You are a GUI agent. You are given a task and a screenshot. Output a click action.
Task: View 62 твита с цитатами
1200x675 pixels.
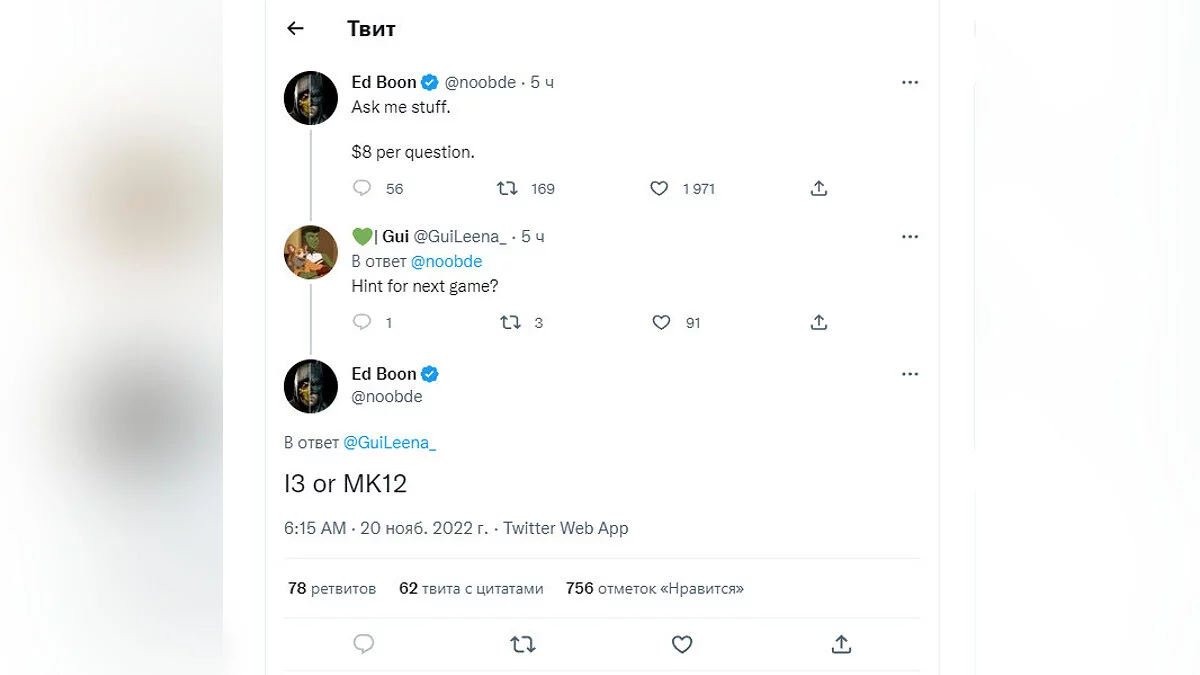click(471, 589)
